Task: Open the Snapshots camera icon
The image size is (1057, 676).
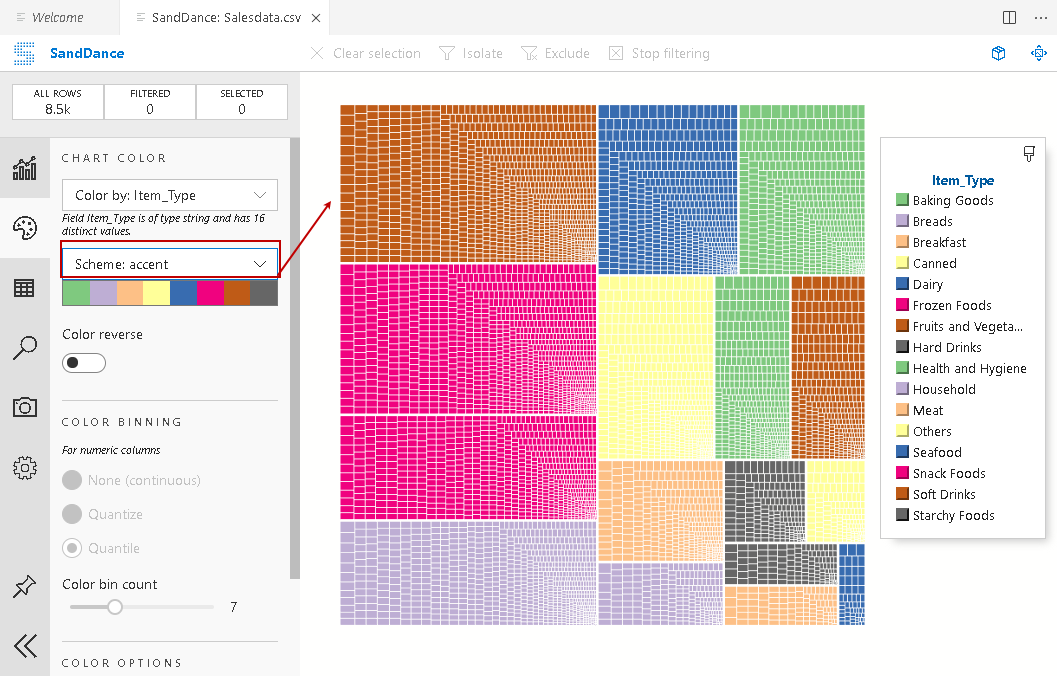Action: pyautogui.click(x=25, y=407)
